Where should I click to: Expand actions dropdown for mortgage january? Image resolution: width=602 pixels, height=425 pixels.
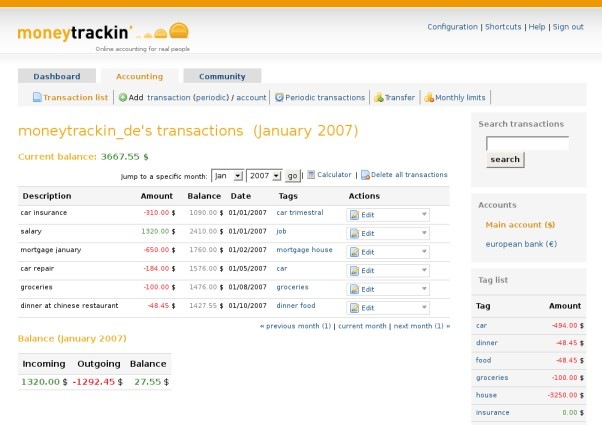424,251
